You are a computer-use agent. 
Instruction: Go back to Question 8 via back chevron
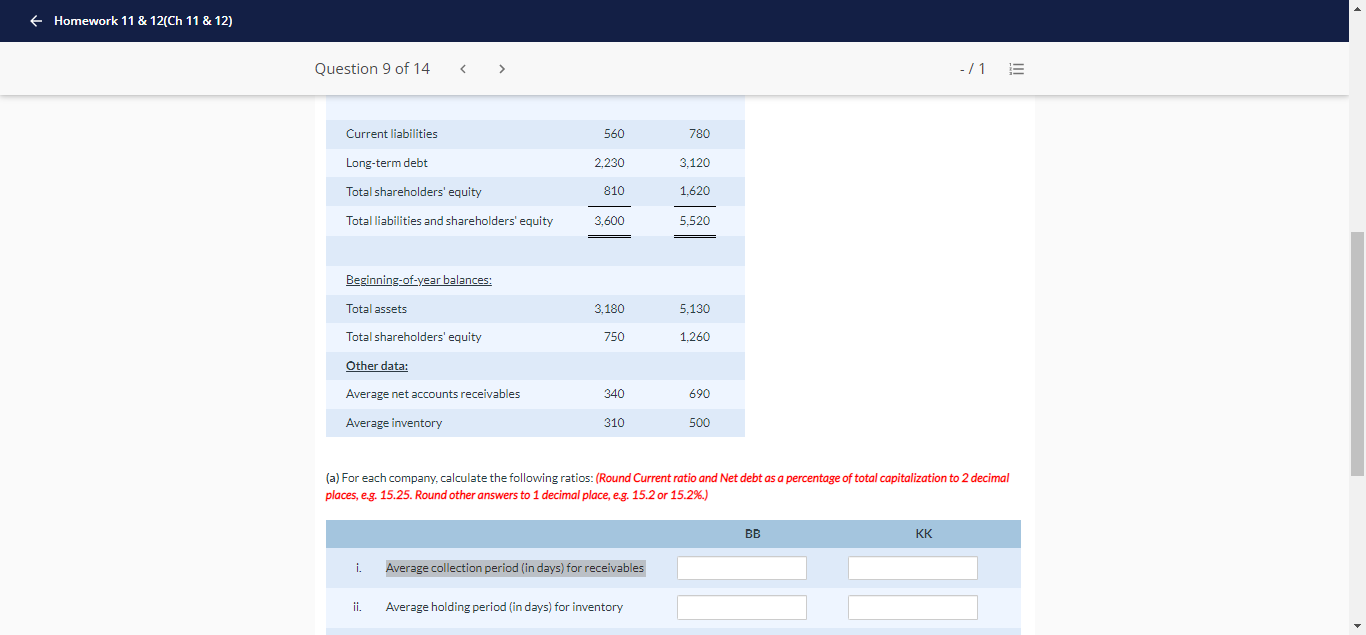coord(462,68)
